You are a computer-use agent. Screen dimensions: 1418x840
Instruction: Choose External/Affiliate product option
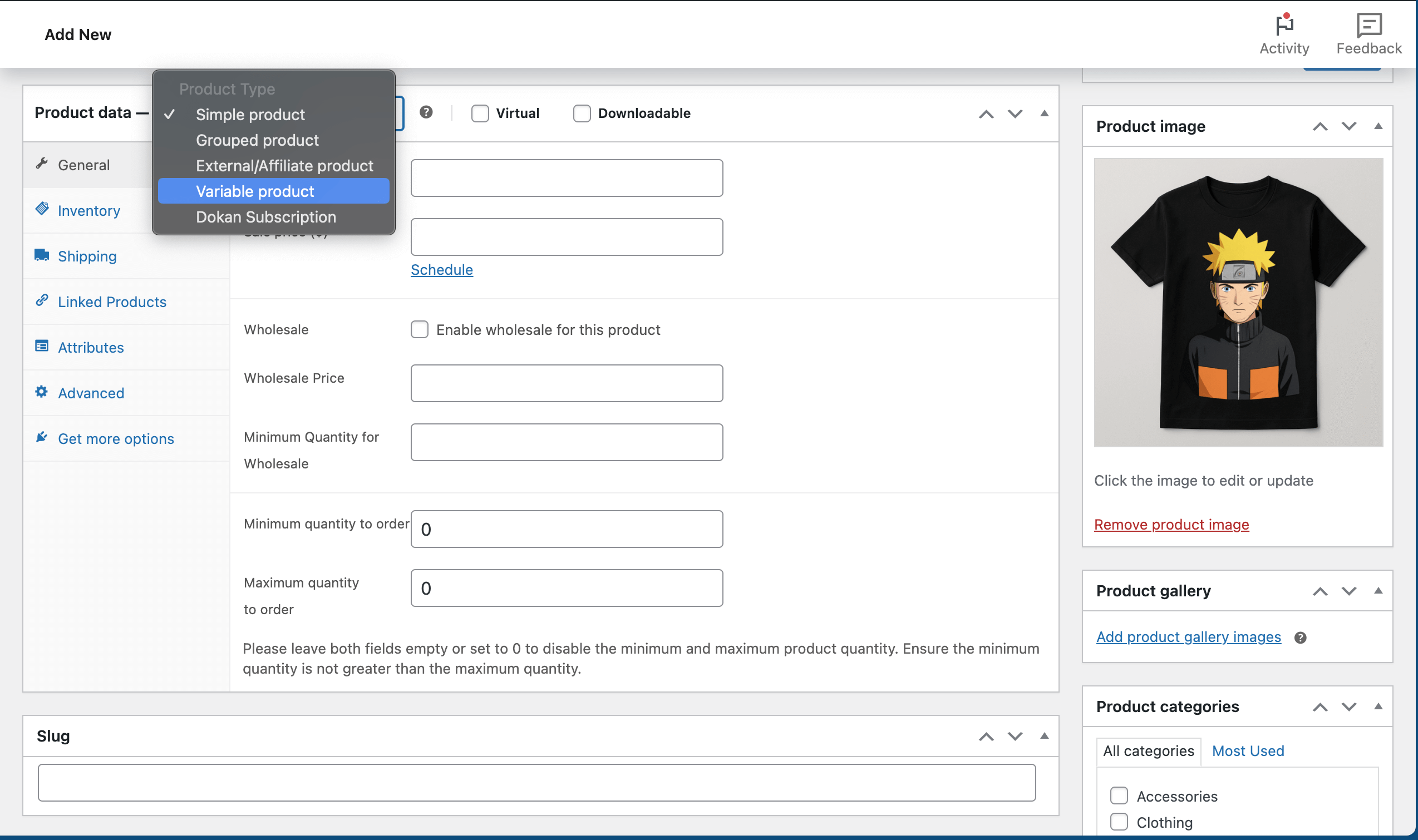pyautogui.click(x=273, y=165)
